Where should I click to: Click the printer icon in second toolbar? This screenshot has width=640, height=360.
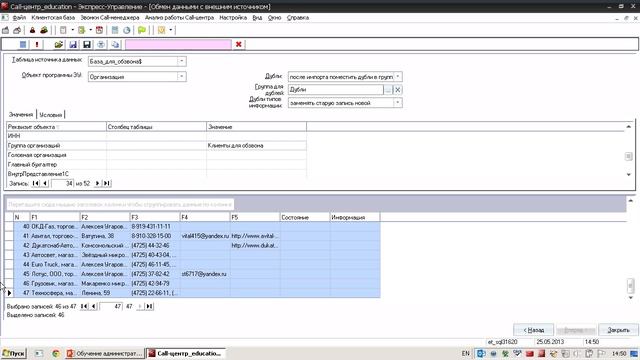pyautogui.click(x=101, y=44)
